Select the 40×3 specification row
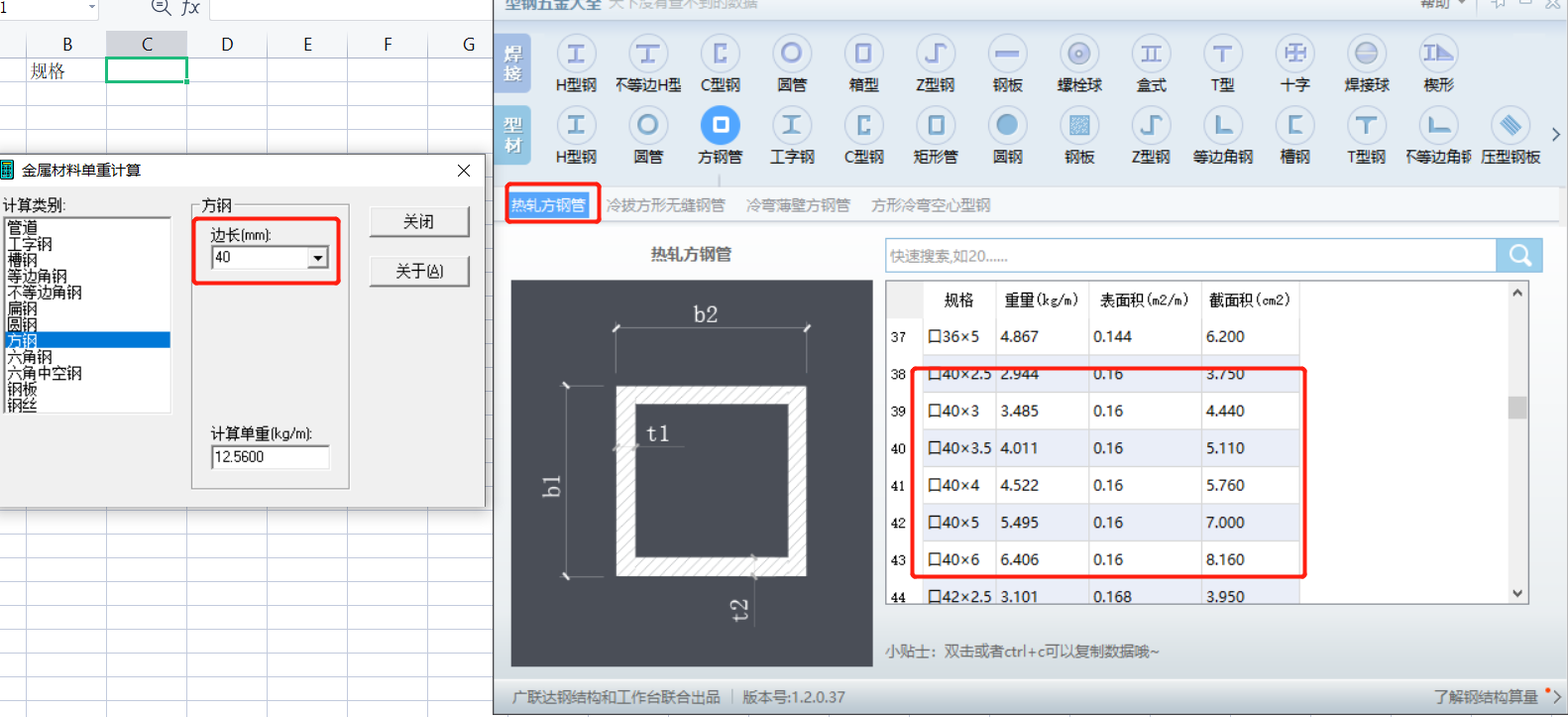Image resolution: width=1568 pixels, height=717 pixels. coord(1092,411)
